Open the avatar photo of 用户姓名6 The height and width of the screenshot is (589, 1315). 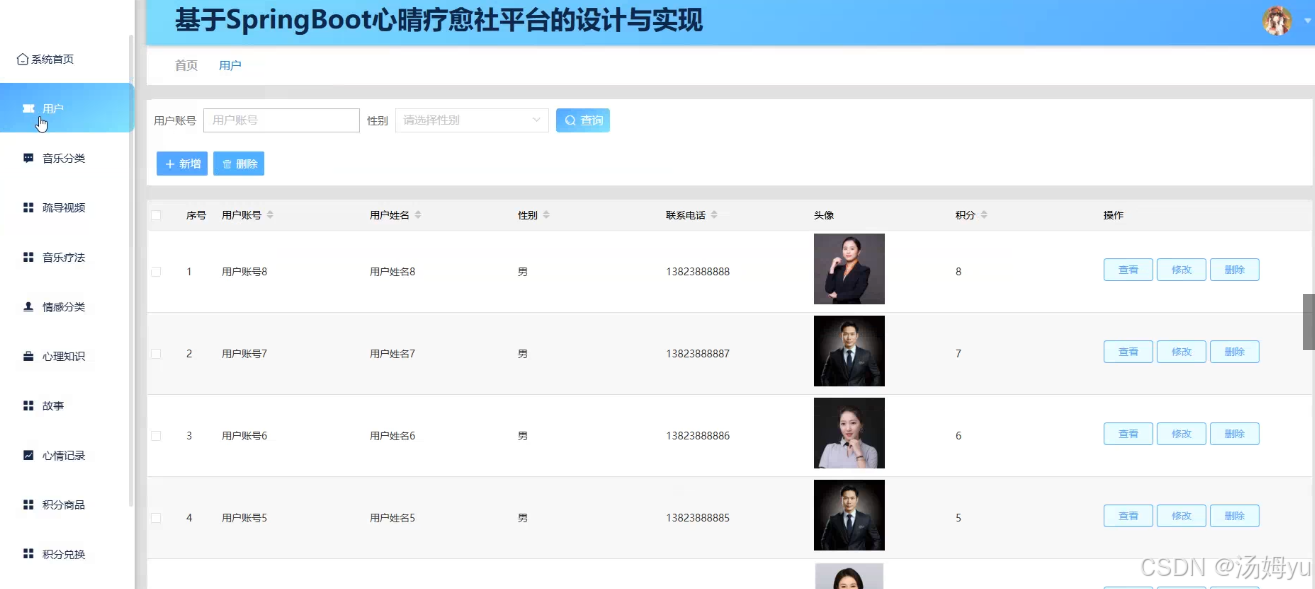click(x=849, y=433)
